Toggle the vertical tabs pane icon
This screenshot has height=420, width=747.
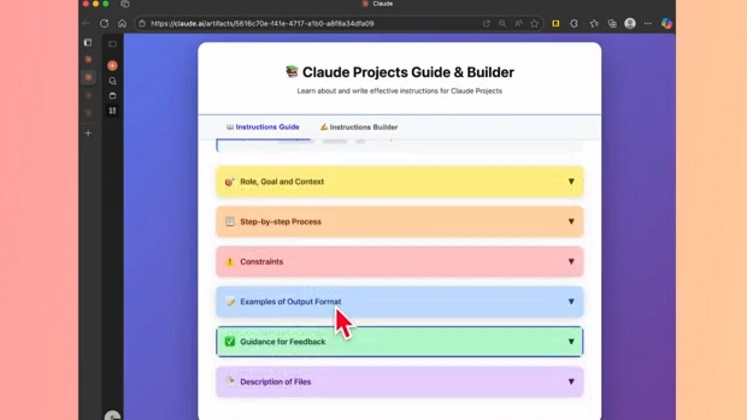click(88, 42)
